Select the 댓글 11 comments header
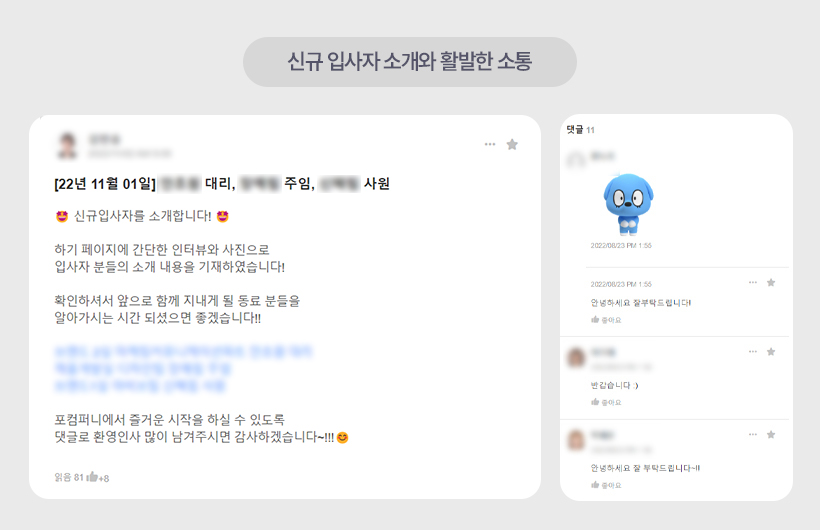Image resolution: width=820 pixels, height=530 pixels. click(x=580, y=130)
